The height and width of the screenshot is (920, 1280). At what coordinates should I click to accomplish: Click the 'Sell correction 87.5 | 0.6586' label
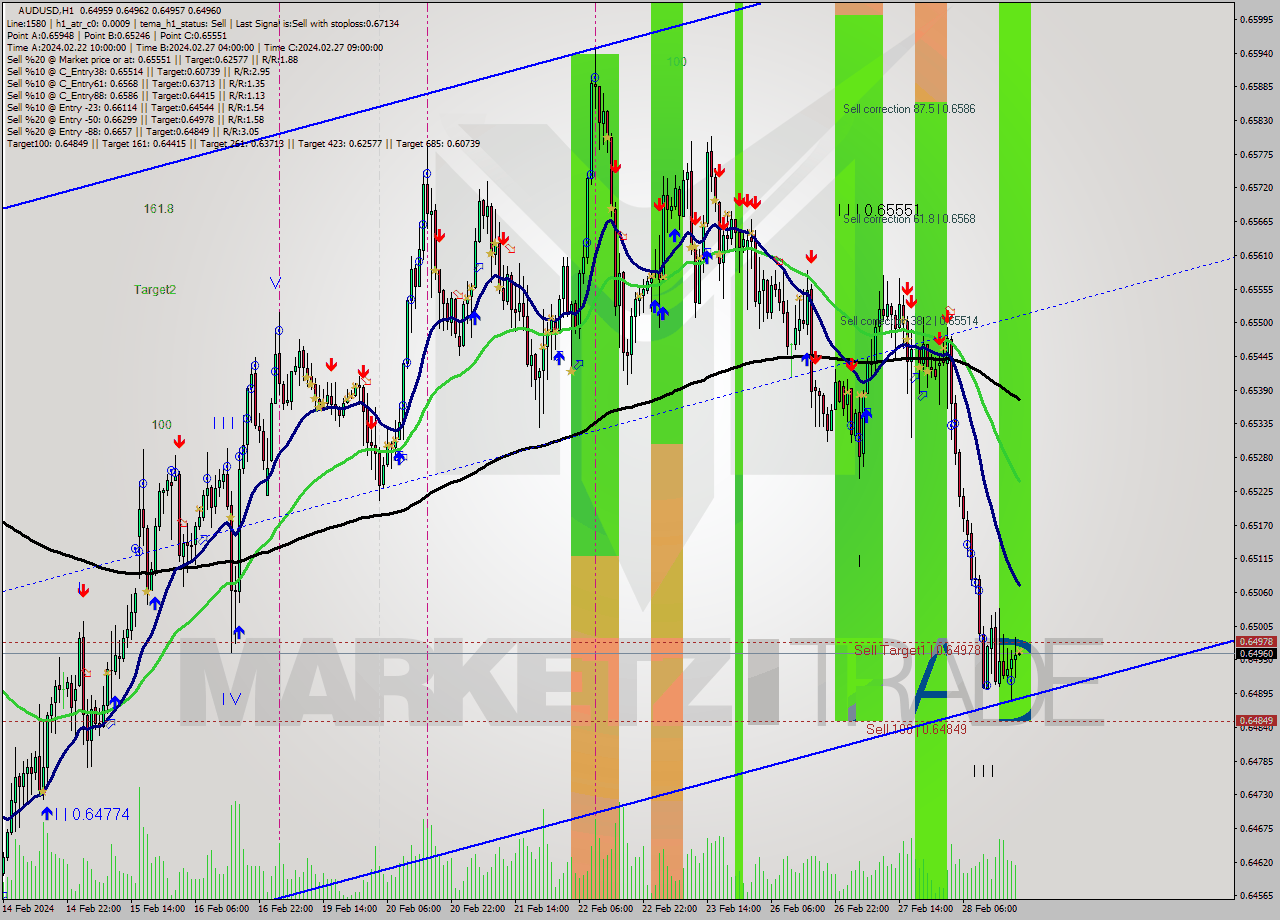pos(908,109)
